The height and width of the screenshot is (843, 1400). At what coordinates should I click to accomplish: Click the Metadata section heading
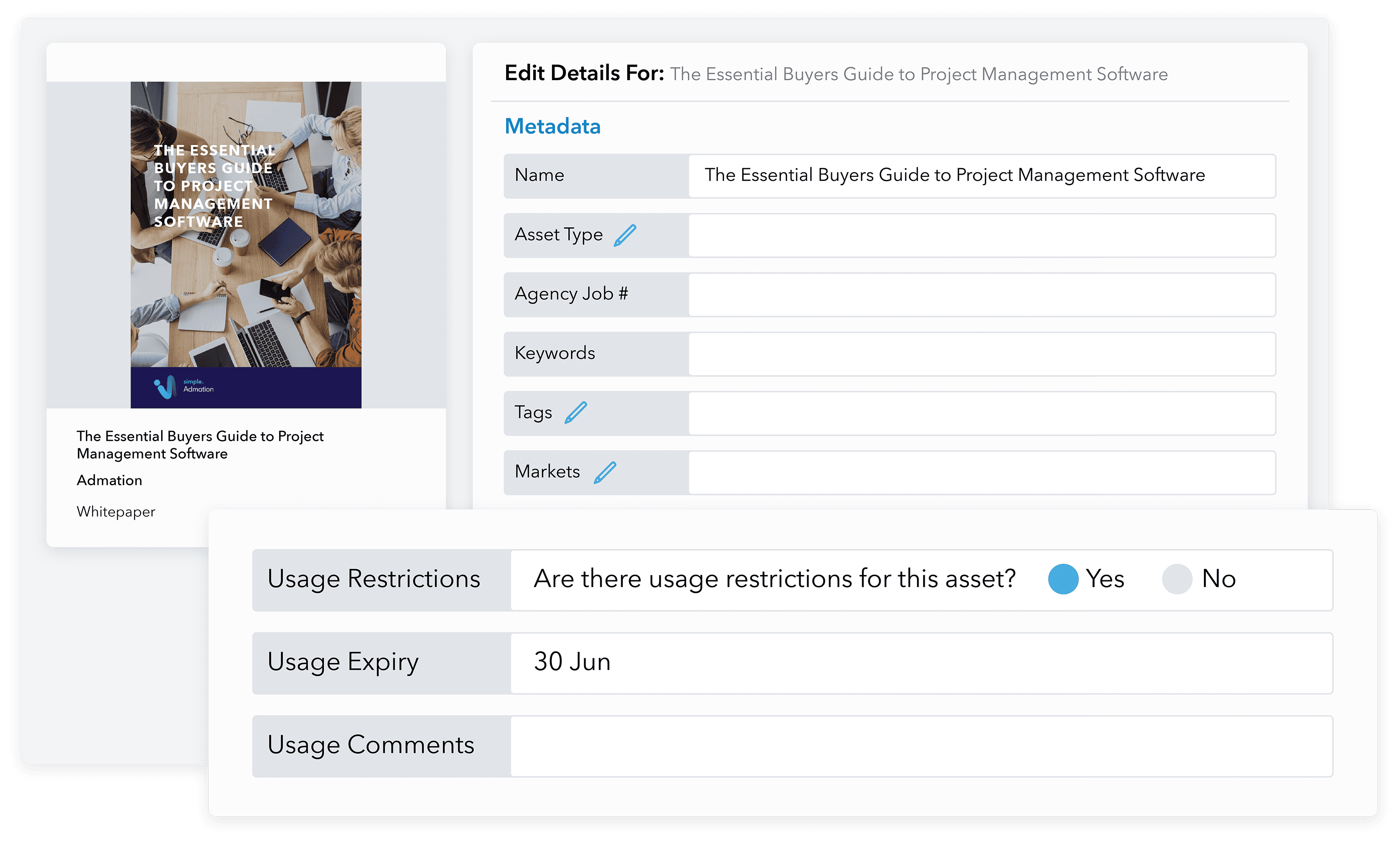click(552, 126)
